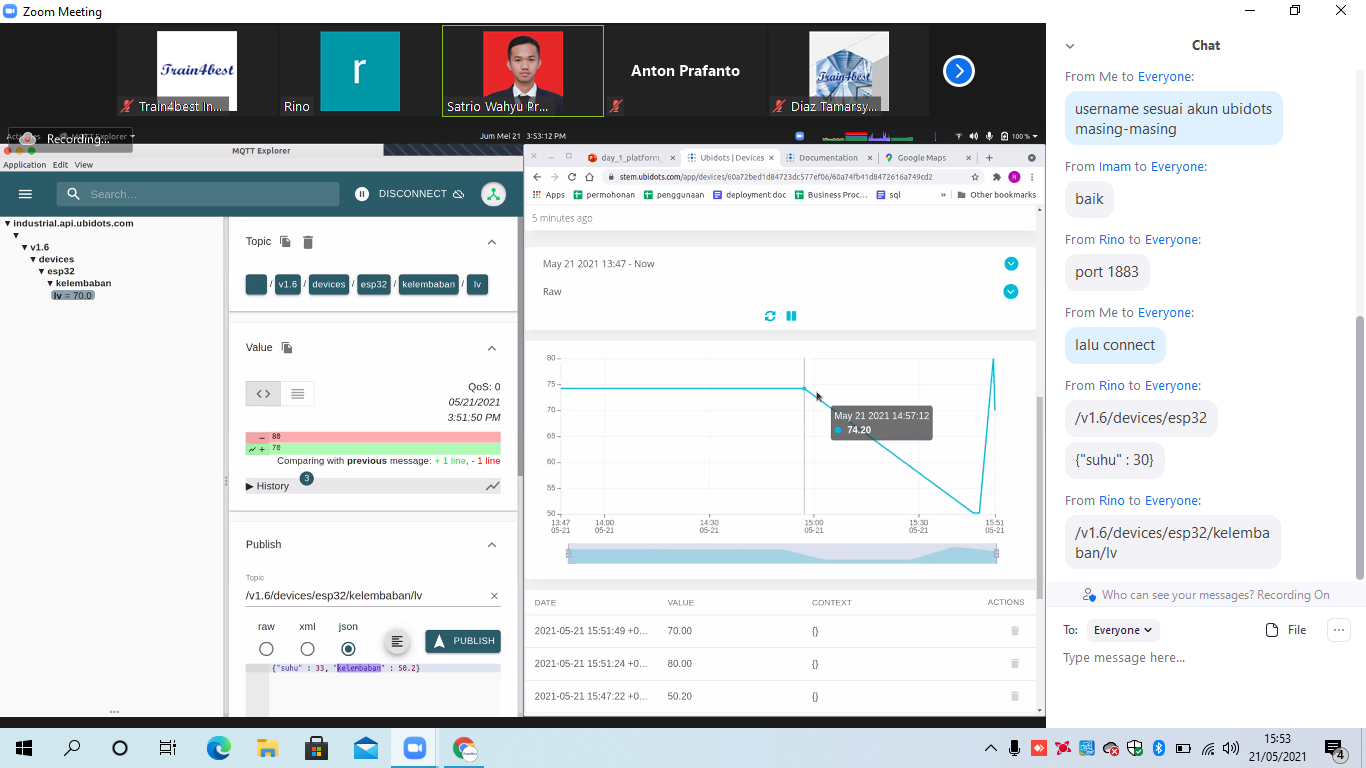Refresh the Ubidots chart data
Image resolution: width=1366 pixels, height=768 pixels.
click(x=770, y=316)
